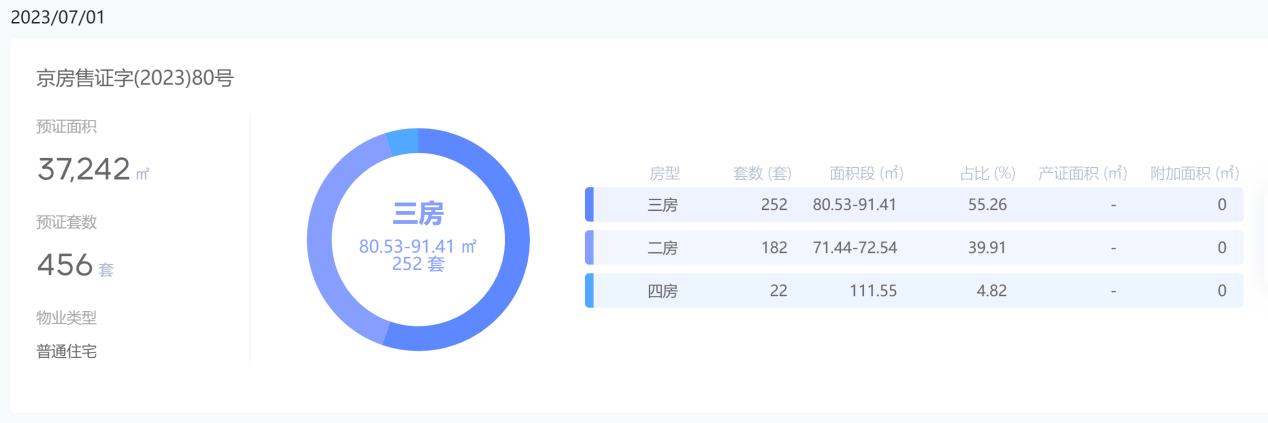The width and height of the screenshot is (1268, 423).
Task: Select the 三房 row in the table
Action: (914, 204)
